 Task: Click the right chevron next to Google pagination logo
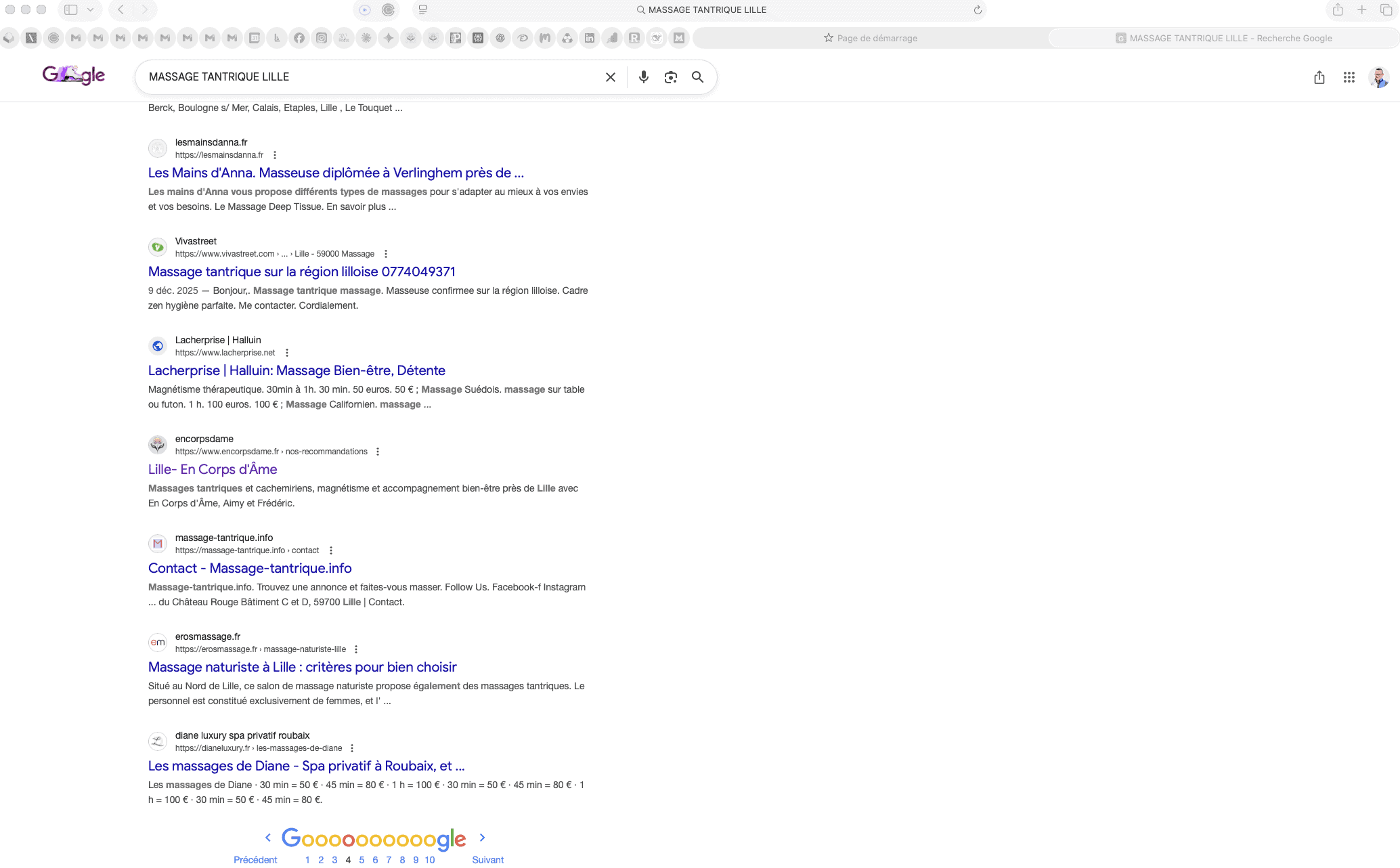[482, 838]
